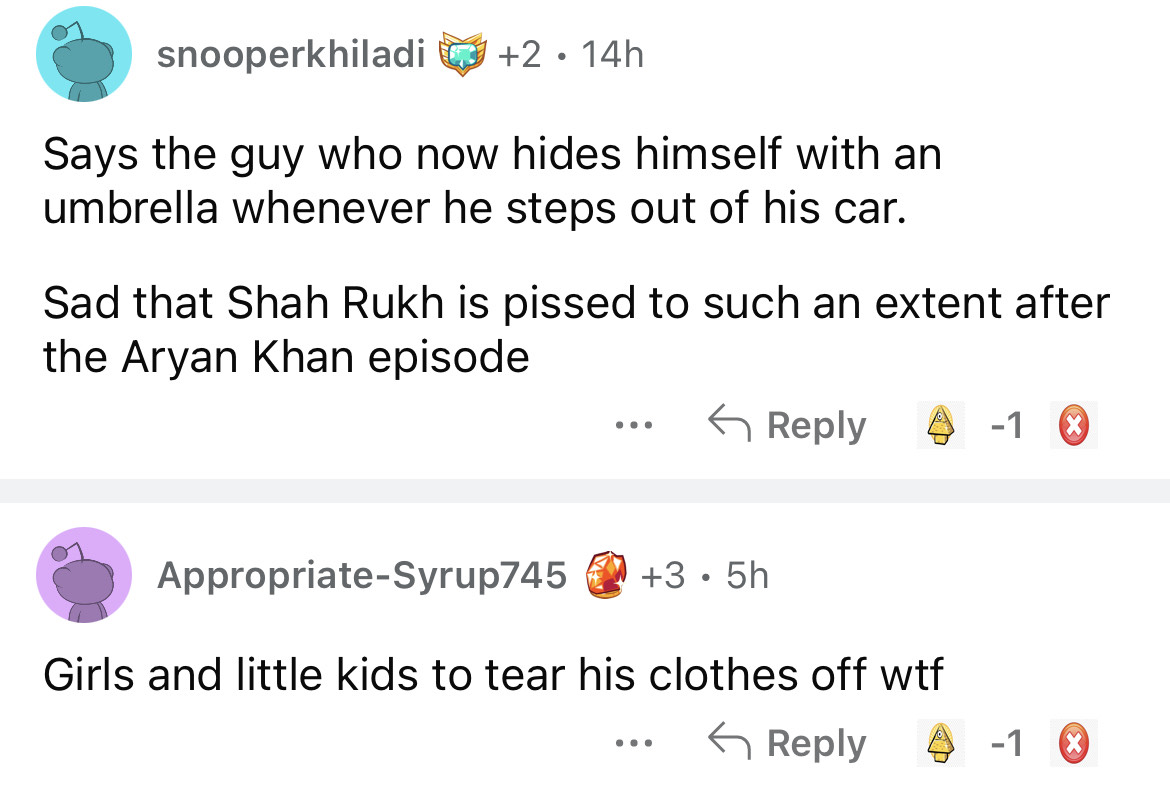Open more options on Appropriate-Syrup745's comment
Image resolution: width=1170 pixels, height=788 pixels.
pos(634,744)
